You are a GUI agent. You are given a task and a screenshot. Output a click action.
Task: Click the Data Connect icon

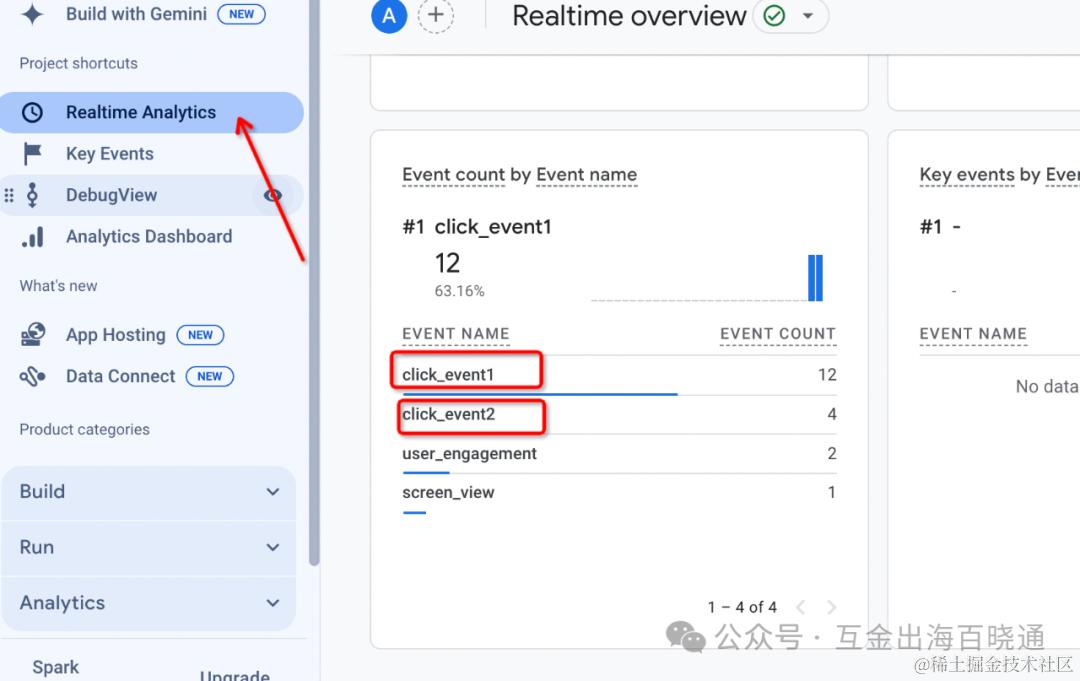pos(32,377)
